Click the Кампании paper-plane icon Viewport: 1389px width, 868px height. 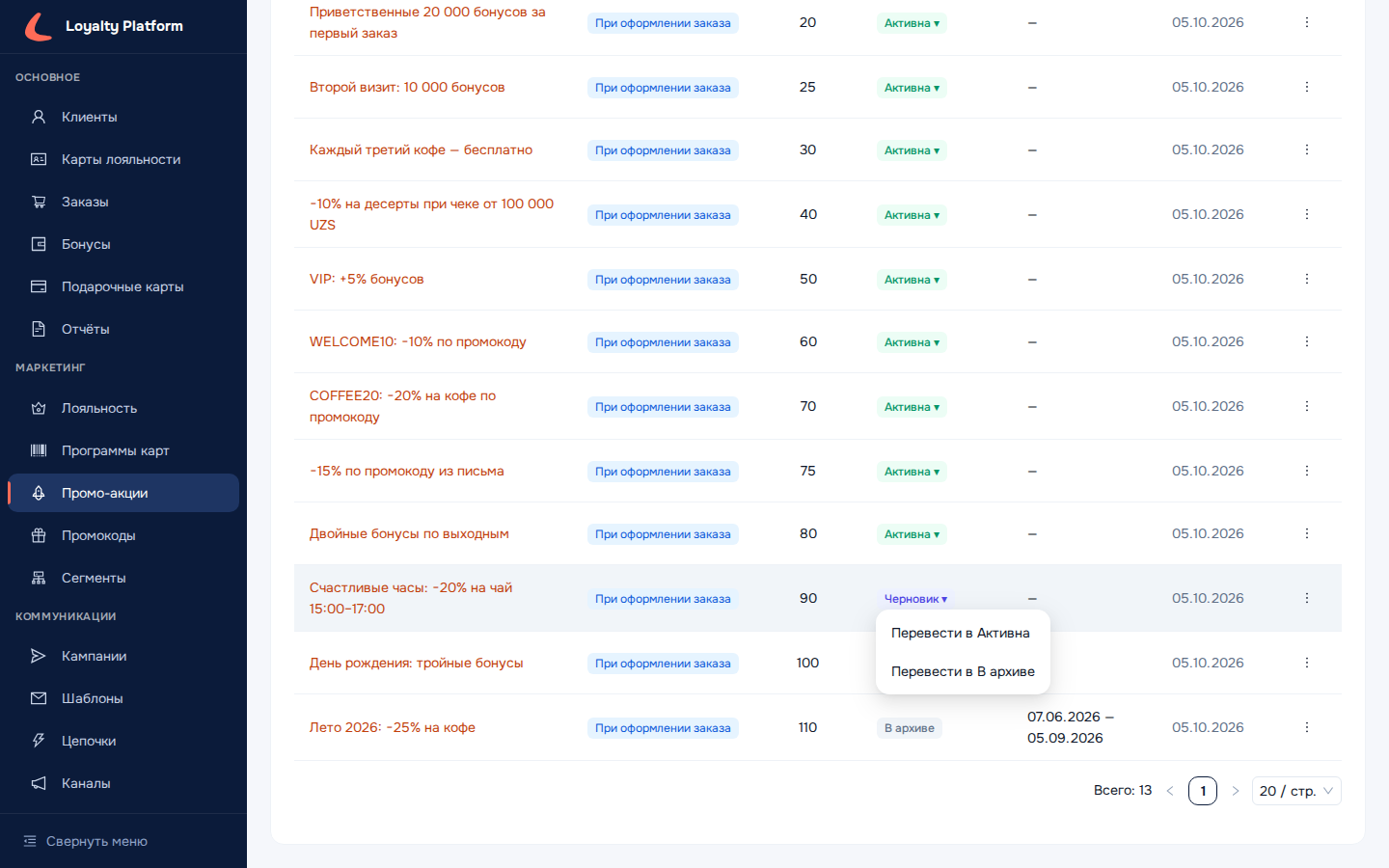coord(39,656)
